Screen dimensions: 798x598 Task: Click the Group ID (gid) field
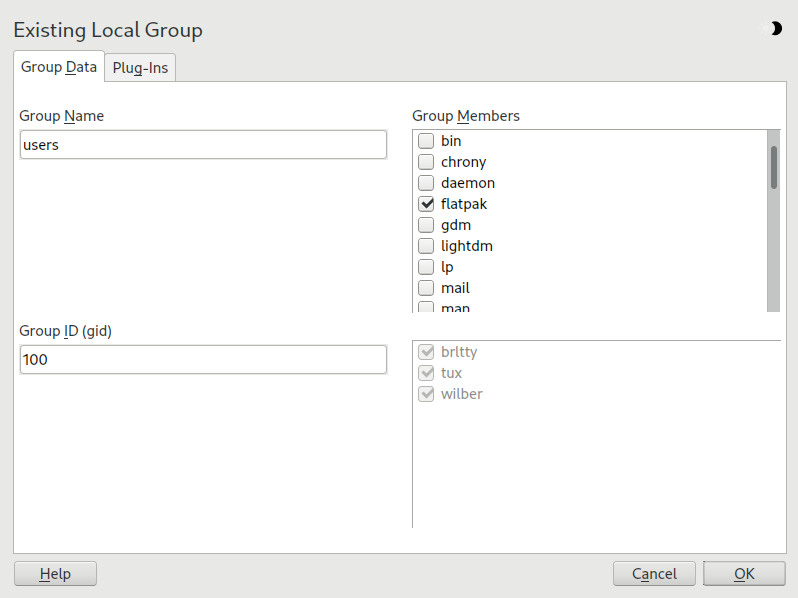click(x=203, y=359)
